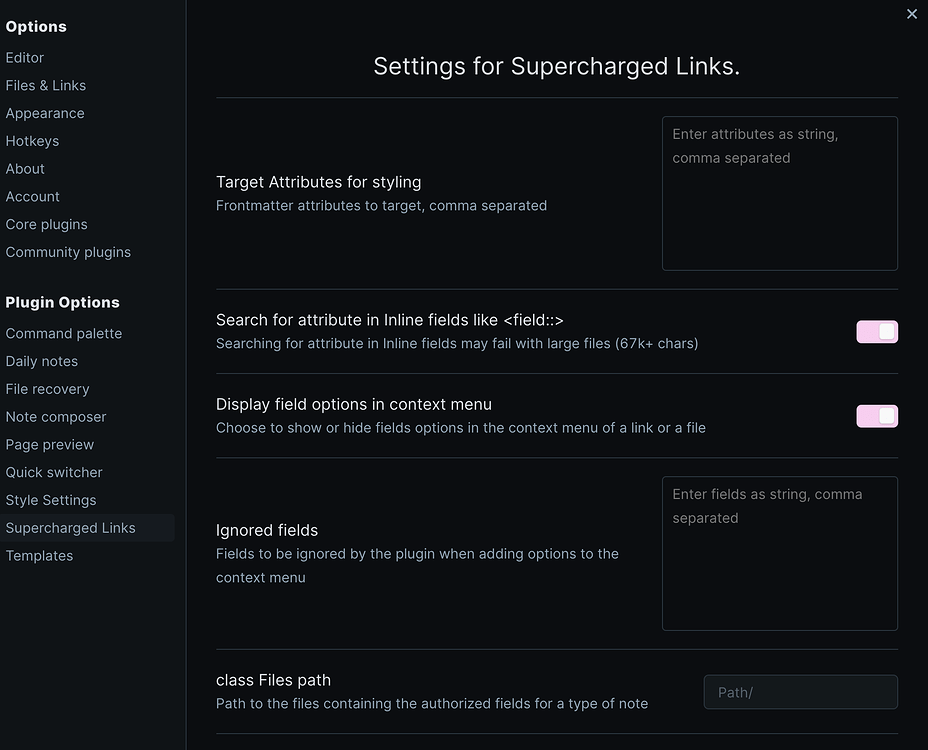Open Quick switcher plugin options
The height and width of the screenshot is (750, 928).
click(54, 472)
